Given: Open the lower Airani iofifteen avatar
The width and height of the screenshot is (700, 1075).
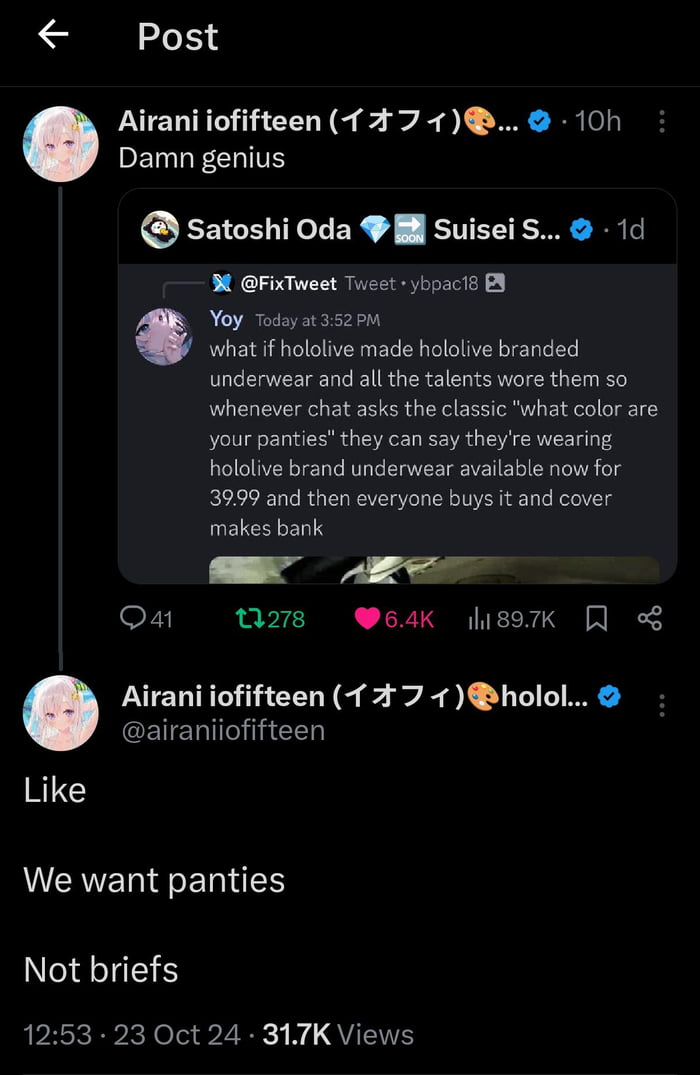Looking at the screenshot, I should (x=61, y=712).
